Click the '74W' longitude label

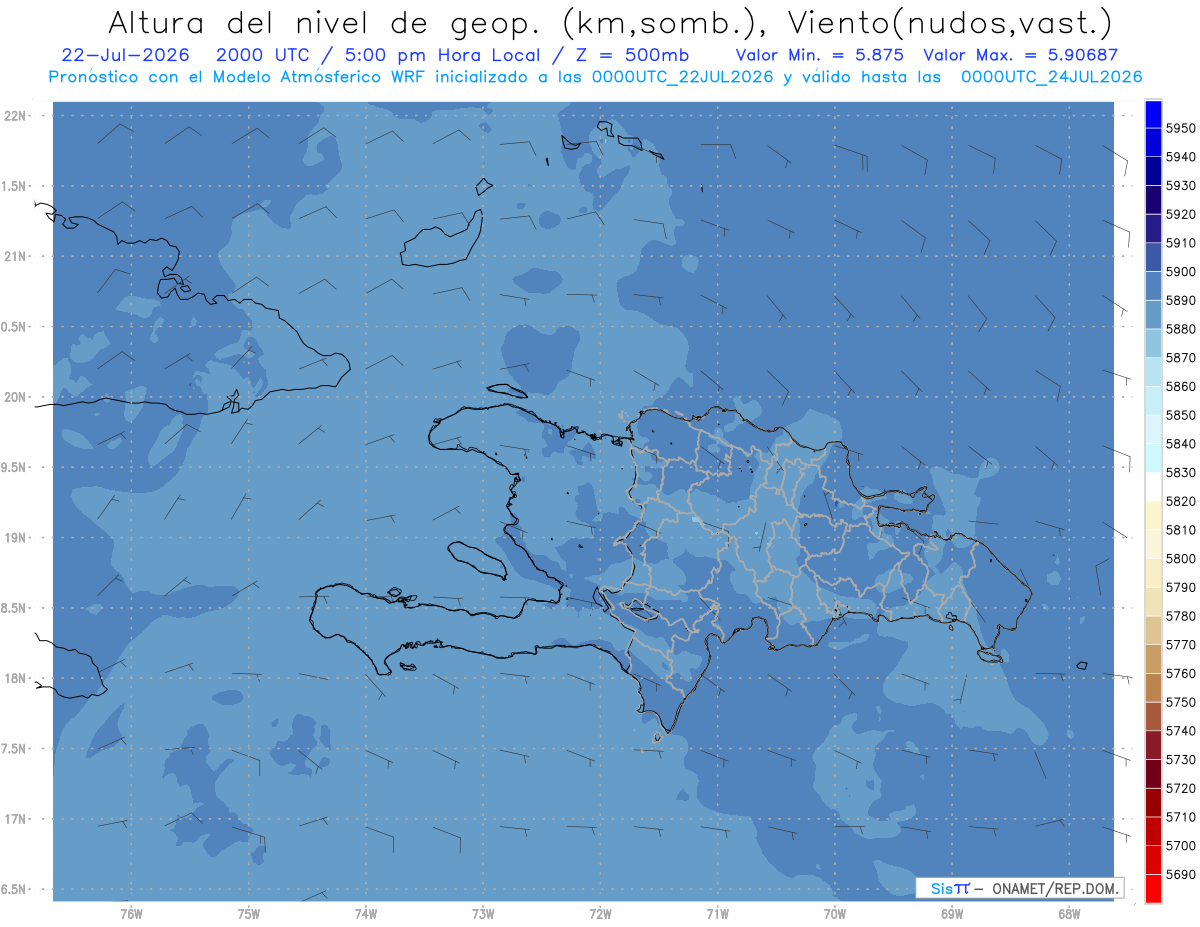click(x=365, y=913)
